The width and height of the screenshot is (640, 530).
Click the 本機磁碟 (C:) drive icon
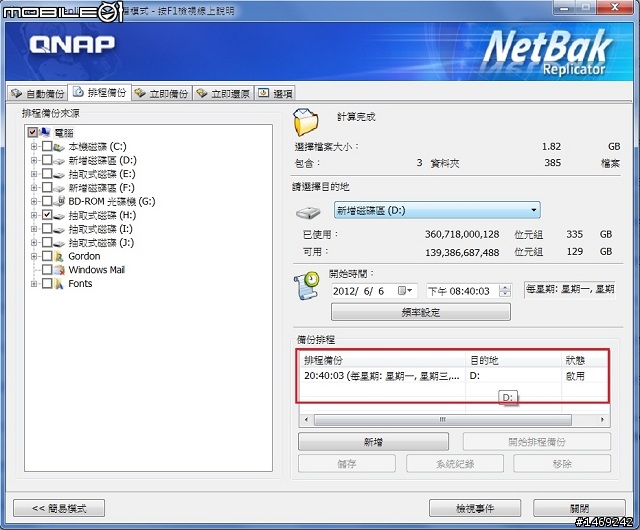[x=59, y=147]
